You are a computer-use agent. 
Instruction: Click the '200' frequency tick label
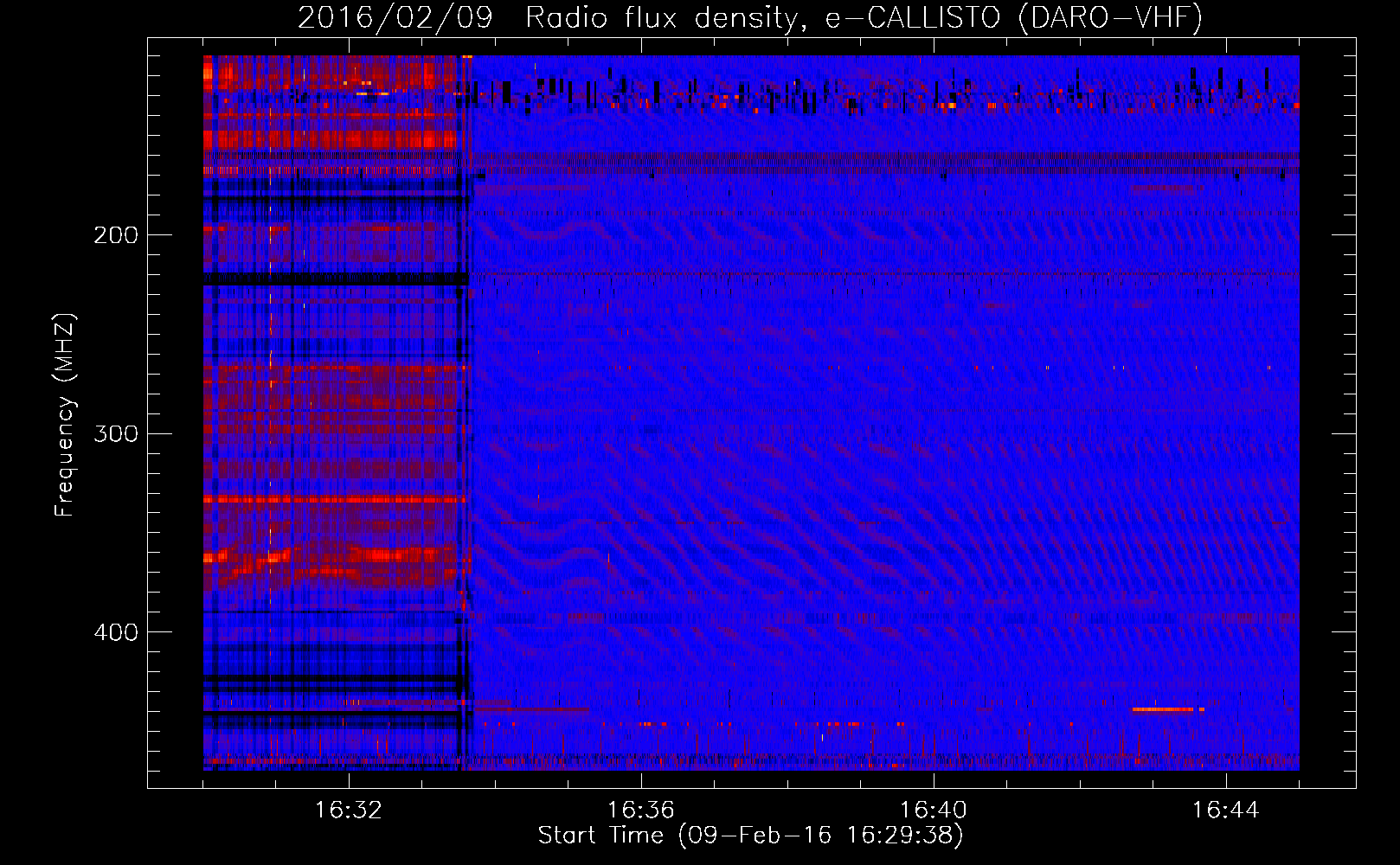pyautogui.click(x=116, y=235)
